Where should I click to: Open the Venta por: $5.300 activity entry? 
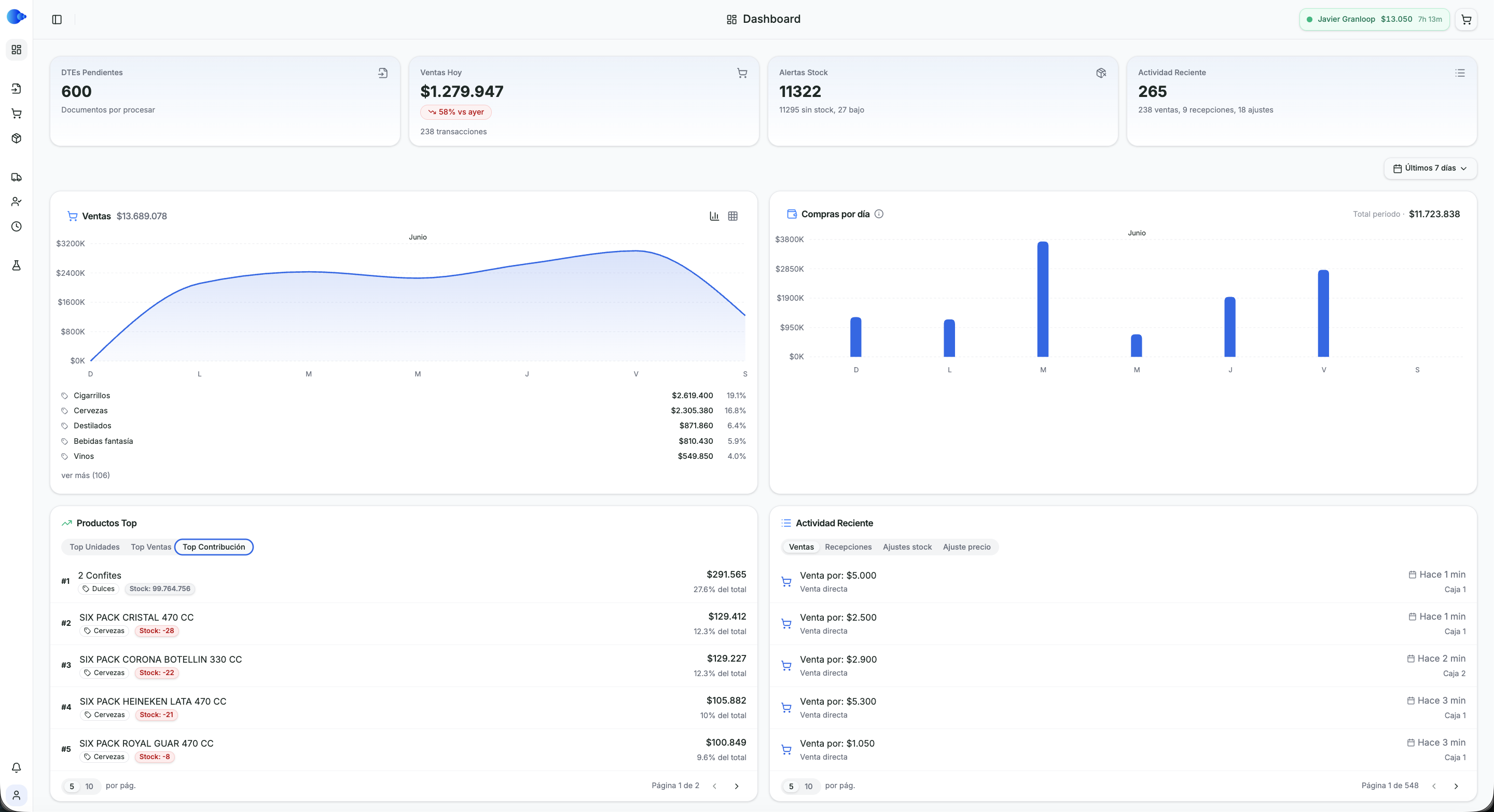point(1124,708)
